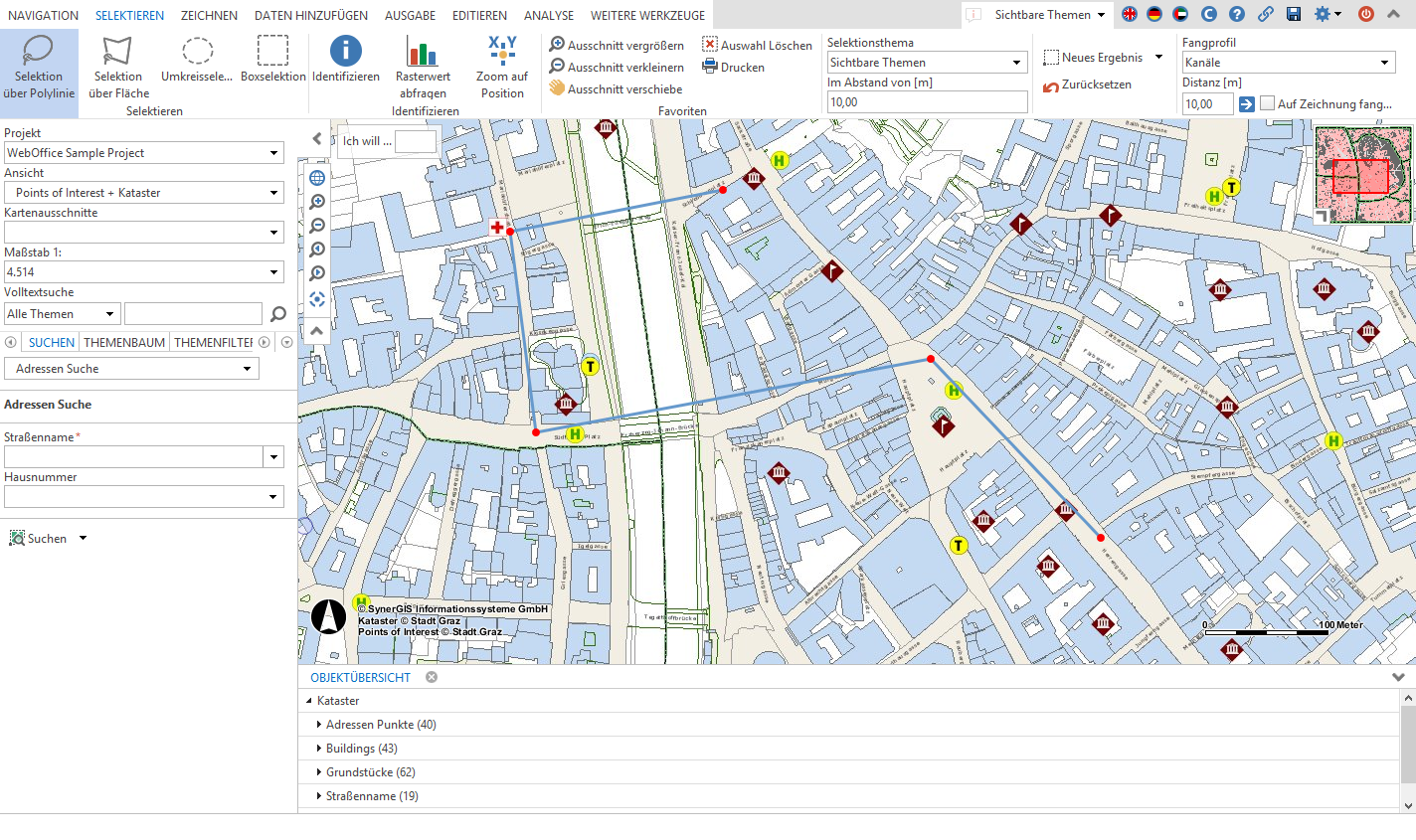Switch the language to English via the flag
The height and width of the screenshot is (840, 1416).
pos(1129,14)
